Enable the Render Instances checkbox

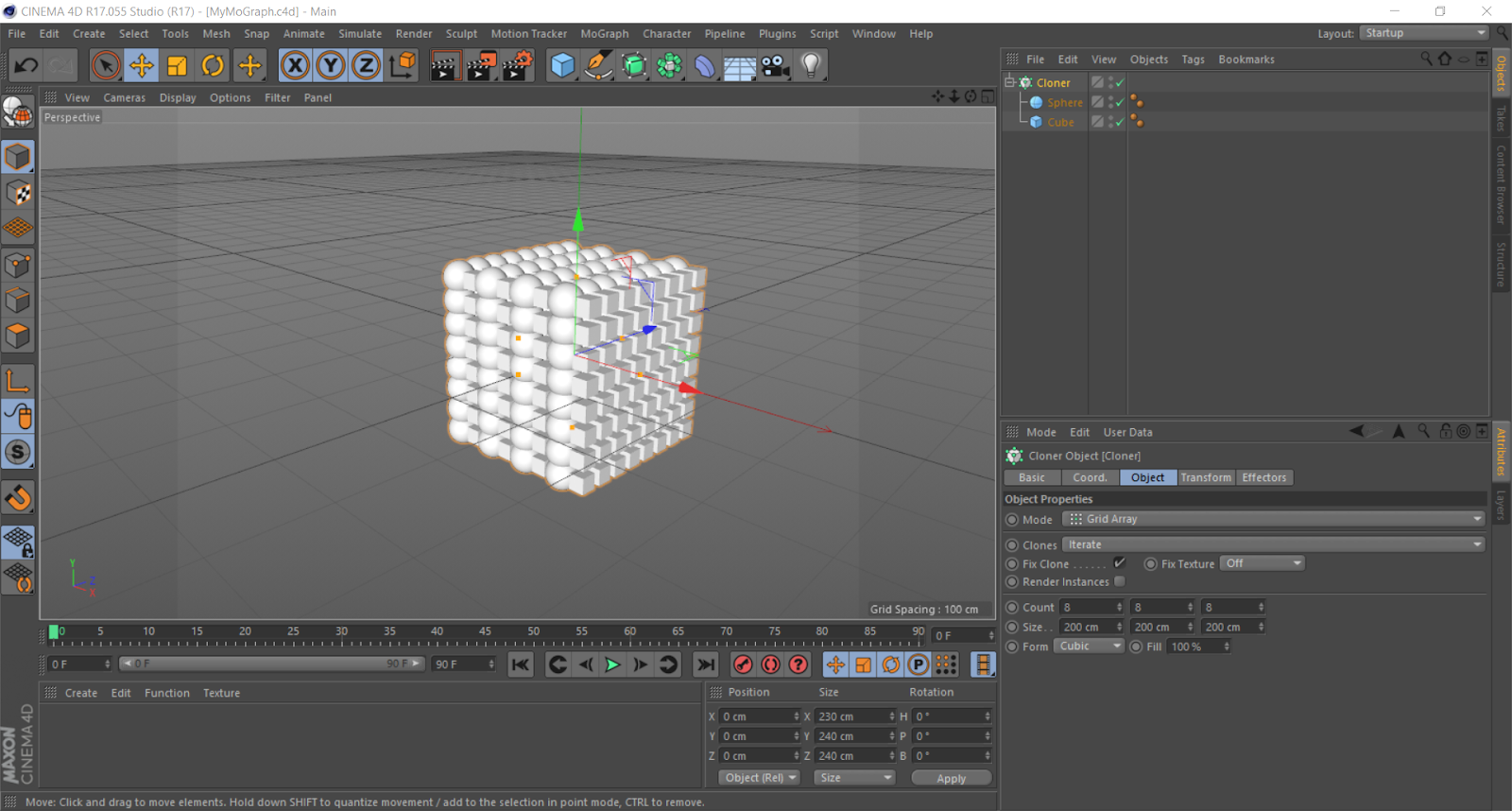pos(1120,581)
